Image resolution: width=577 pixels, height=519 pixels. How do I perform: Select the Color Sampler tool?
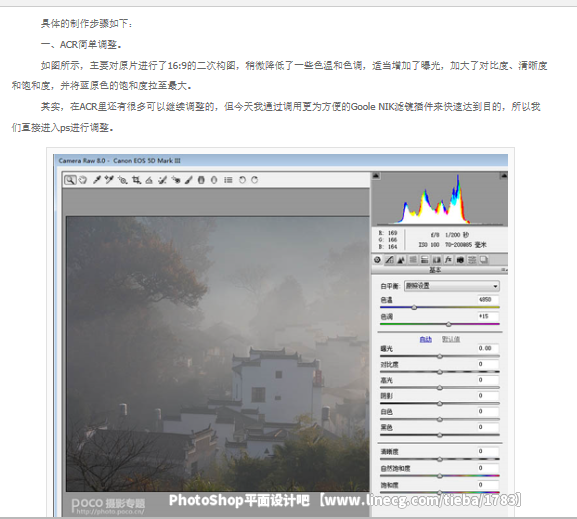pos(109,180)
